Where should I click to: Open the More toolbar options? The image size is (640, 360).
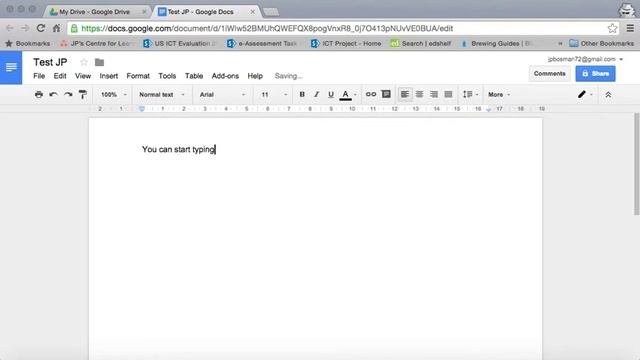click(x=499, y=94)
